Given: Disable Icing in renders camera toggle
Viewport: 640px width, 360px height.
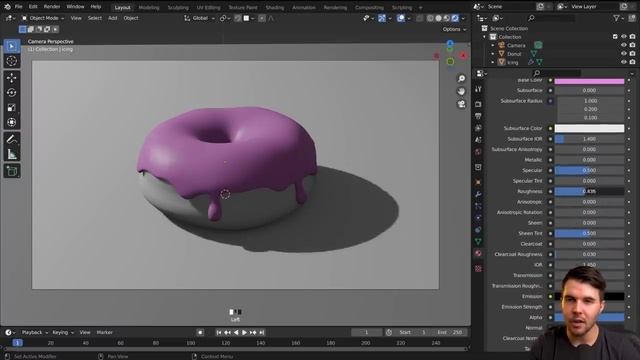Looking at the screenshot, I should (x=632, y=62).
